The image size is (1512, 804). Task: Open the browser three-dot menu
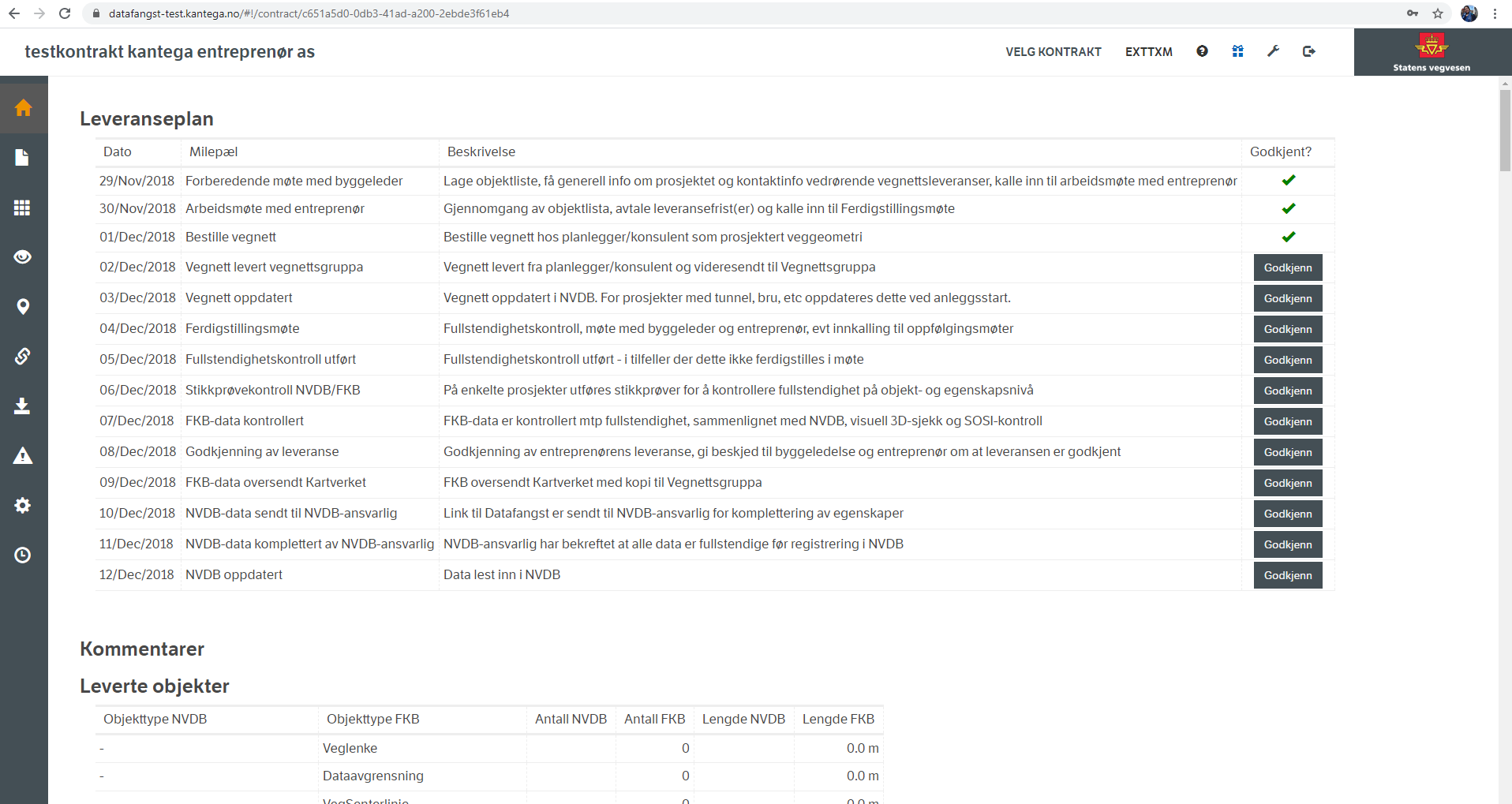point(1495,13)
